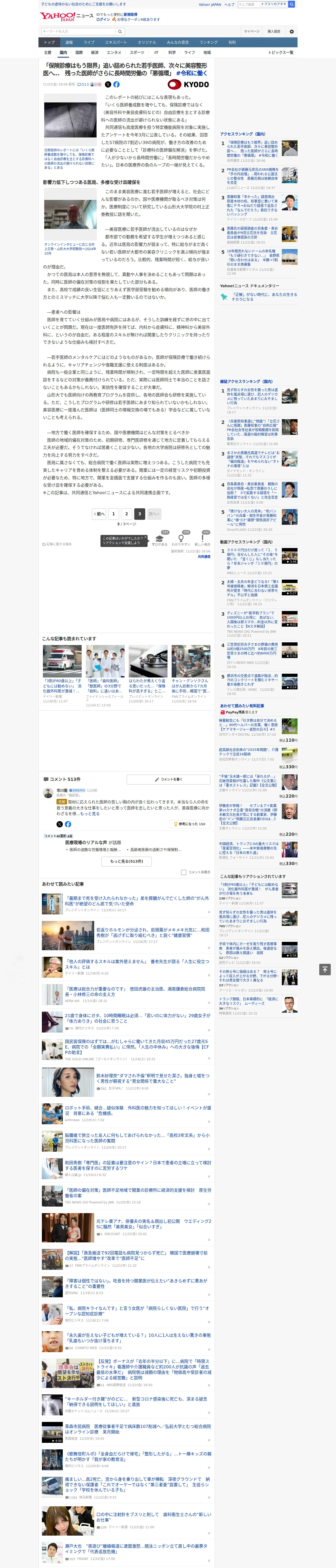Image resolution: width=336 pixels, height=1568 pixels.
Task: Open the ランキング tab
Action: point(209,43)
